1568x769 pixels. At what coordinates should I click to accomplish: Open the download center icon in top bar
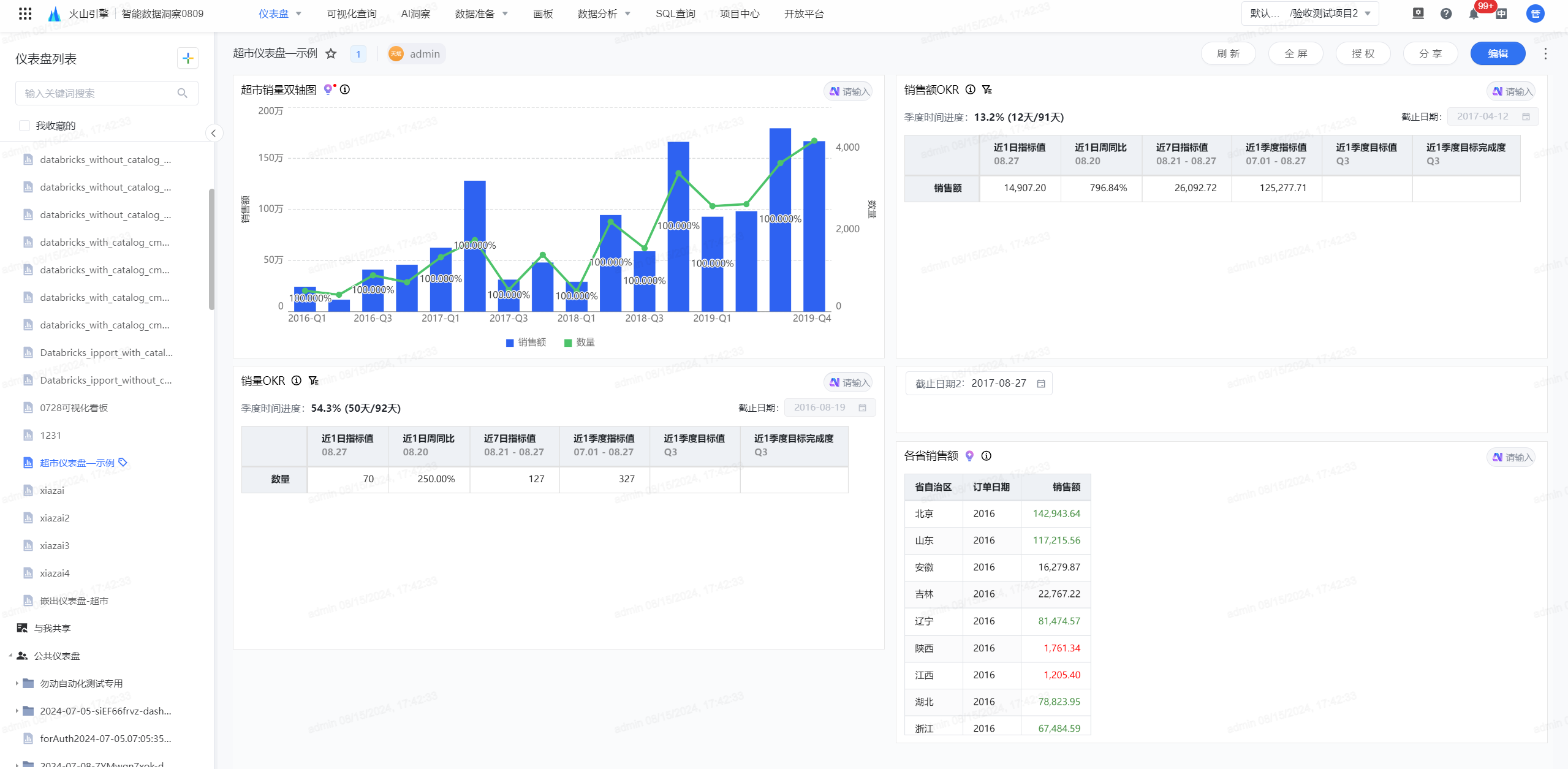[1418, 13]
